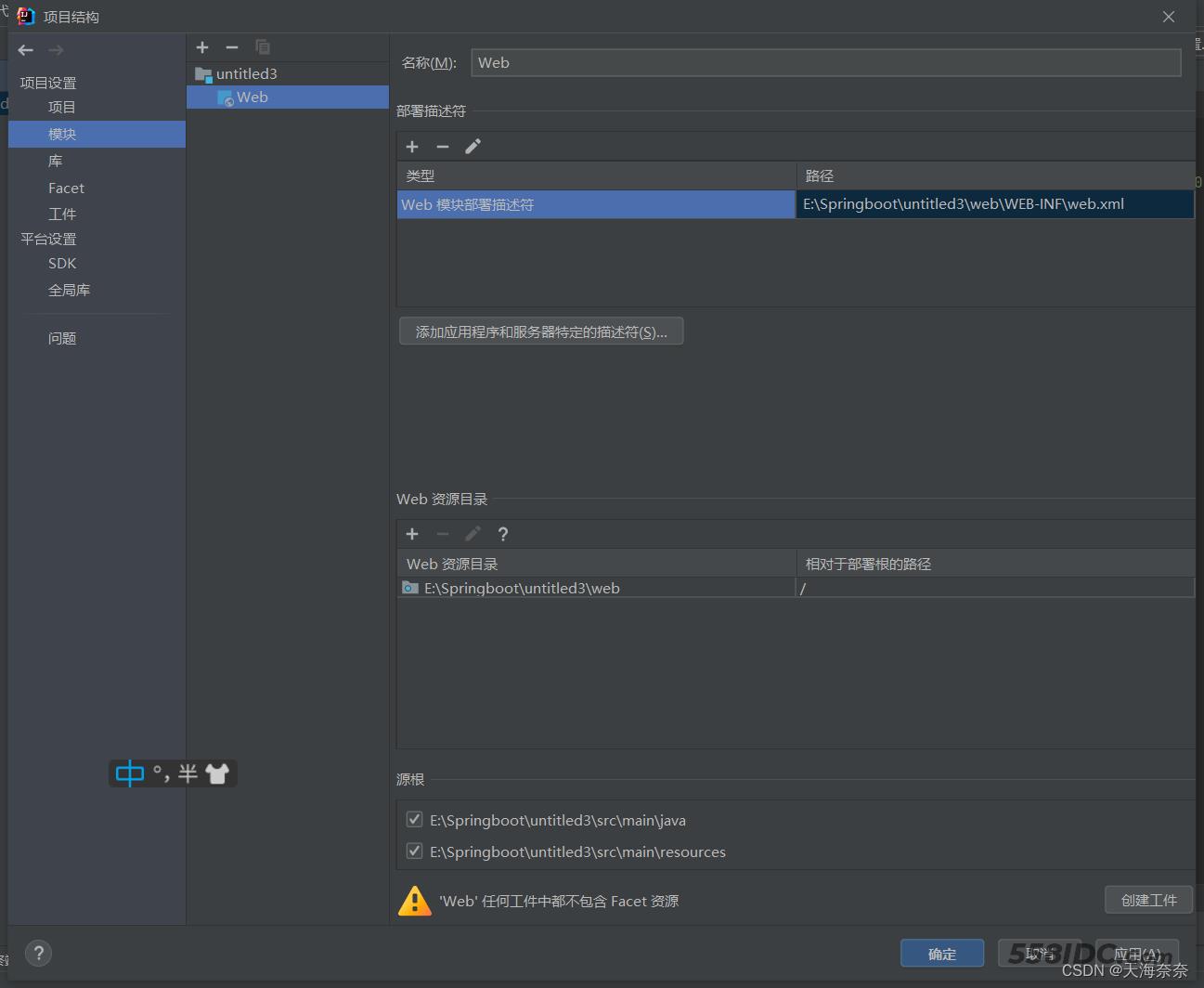Viewport: 1204px width, 988px height.
Task: Open the help button at bottom left
Action: (38, 953)
